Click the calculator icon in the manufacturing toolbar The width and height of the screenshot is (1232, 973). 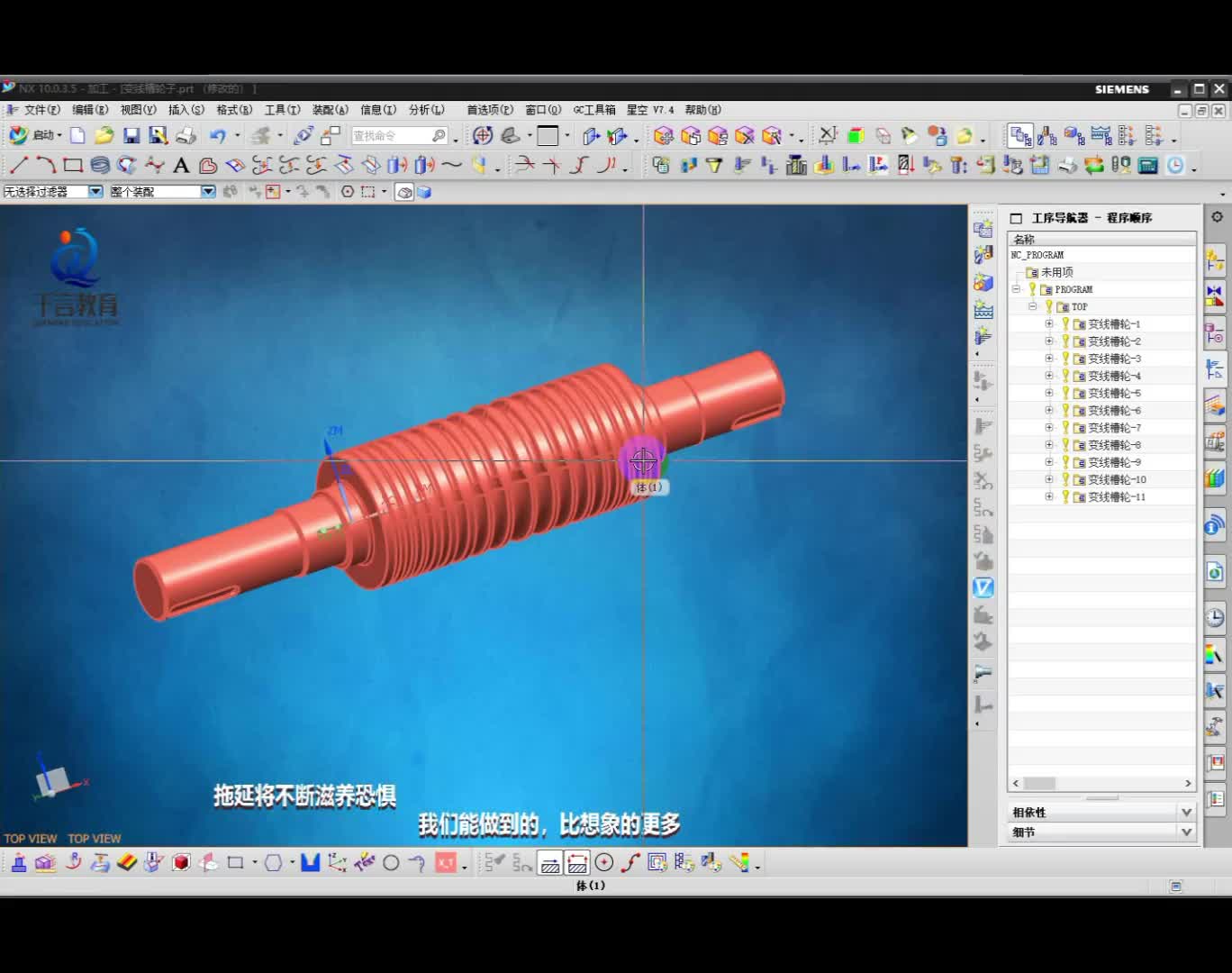(1147, 165)
